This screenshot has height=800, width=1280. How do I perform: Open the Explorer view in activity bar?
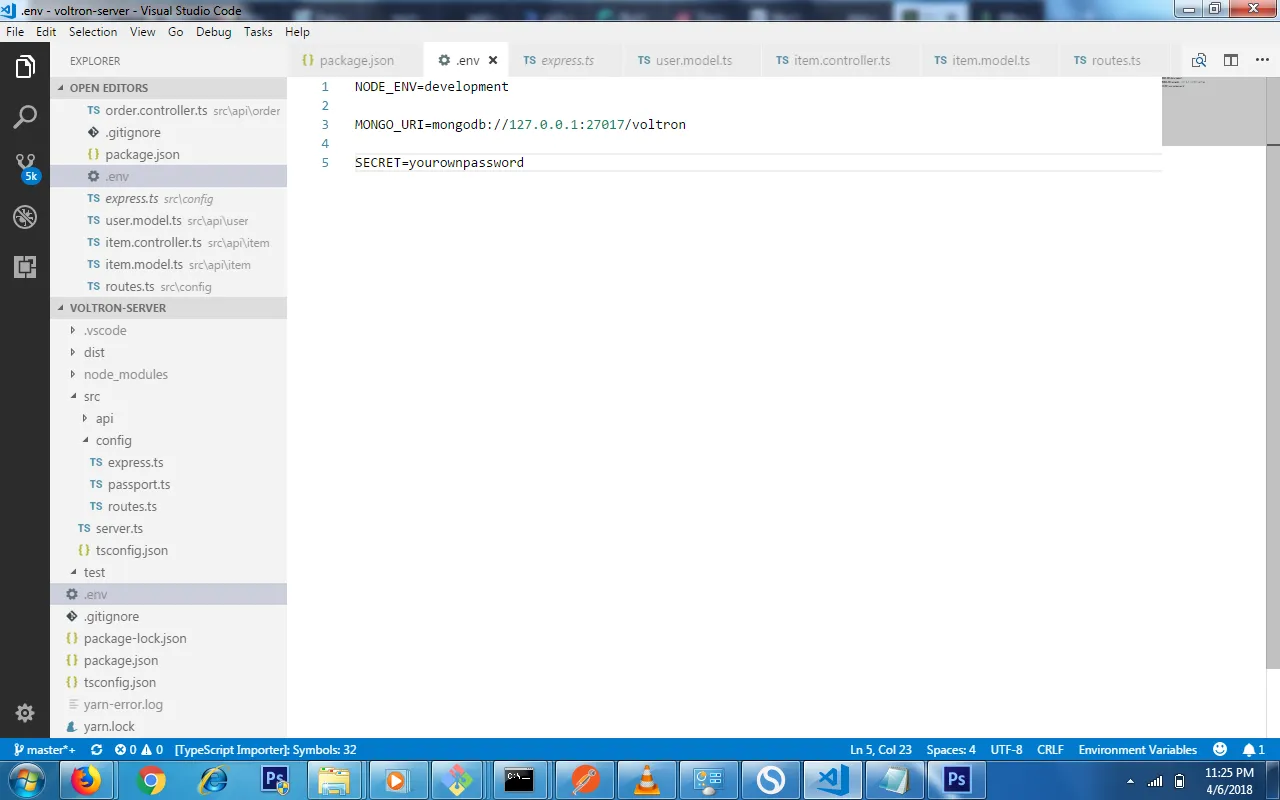25,67
